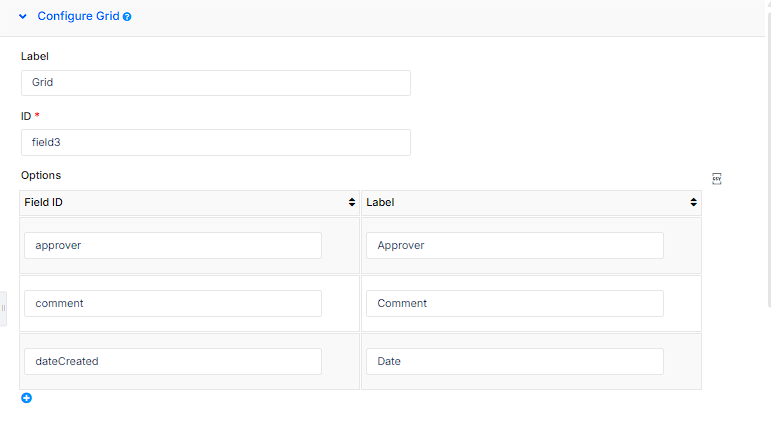
Task: Click the Label input containing Grid
Action: 216,83
